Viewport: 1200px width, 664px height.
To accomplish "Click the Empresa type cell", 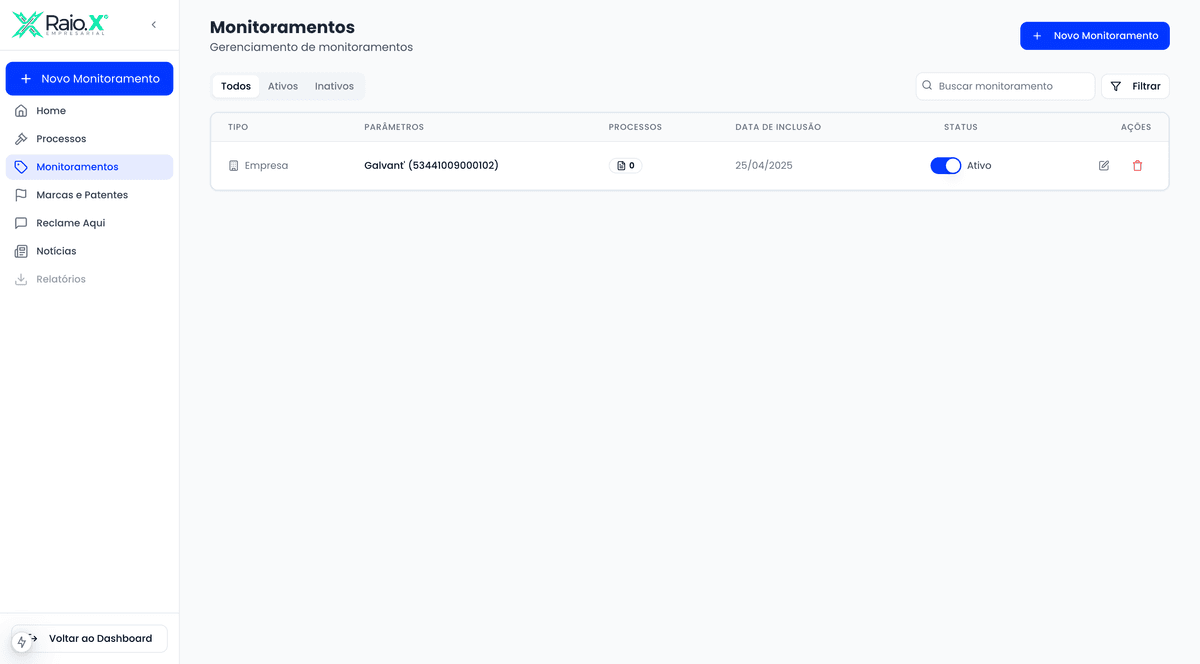I will click(x=258, y=166).
